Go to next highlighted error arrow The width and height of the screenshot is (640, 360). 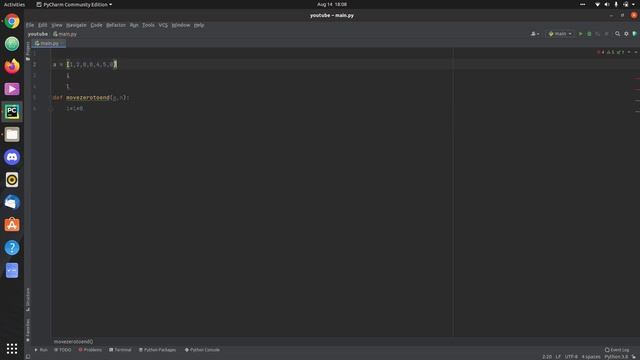pyautogui.click(x=636, y=52)
